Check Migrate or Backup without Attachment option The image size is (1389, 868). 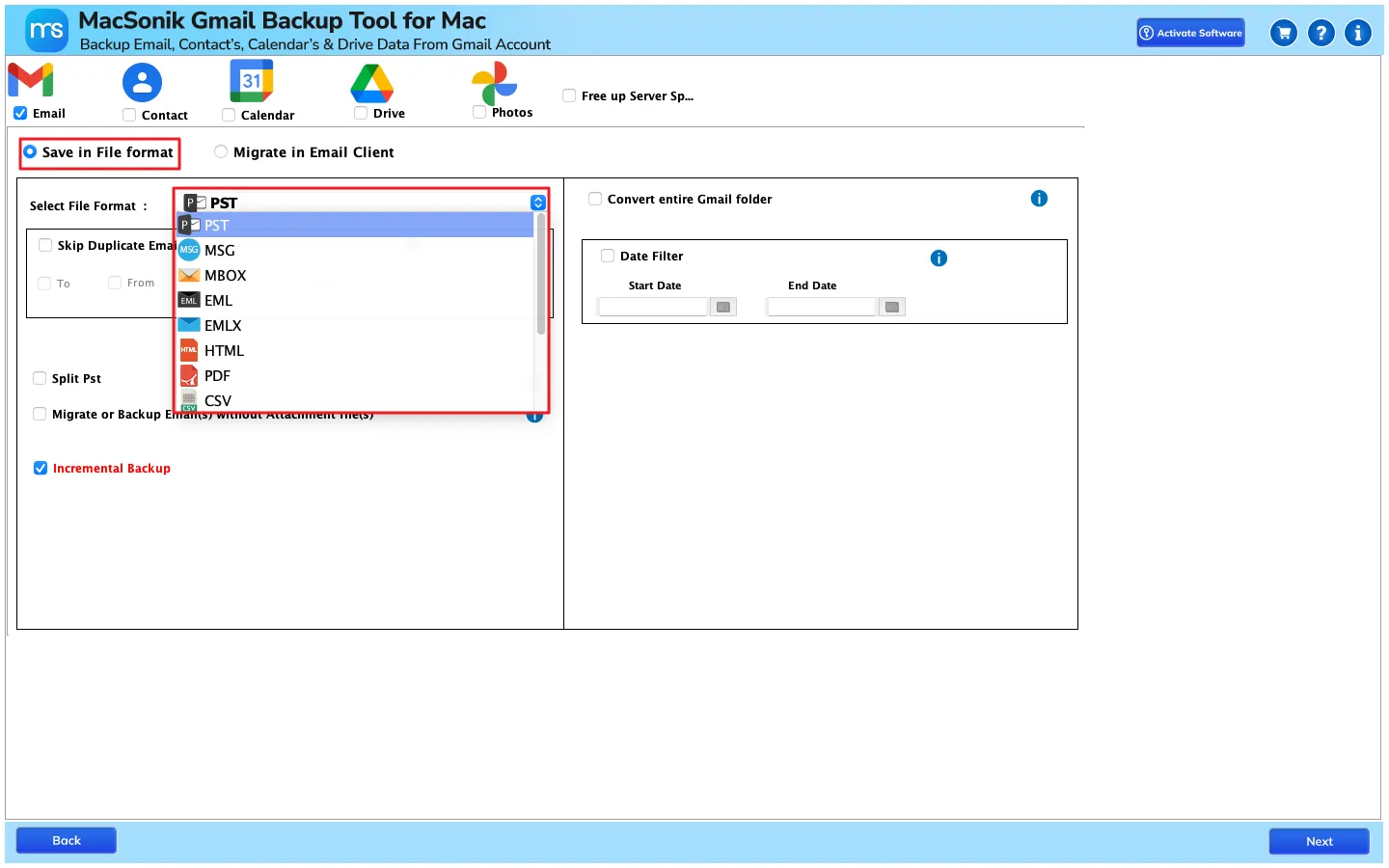[x=40, y=414]
